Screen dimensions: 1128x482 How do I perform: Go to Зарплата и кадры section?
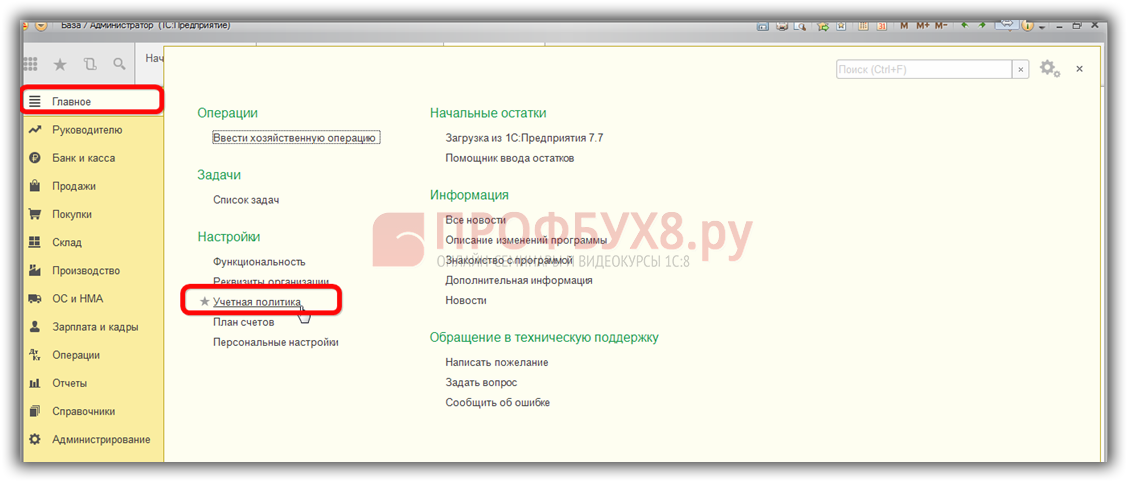[x=95, y=327]
